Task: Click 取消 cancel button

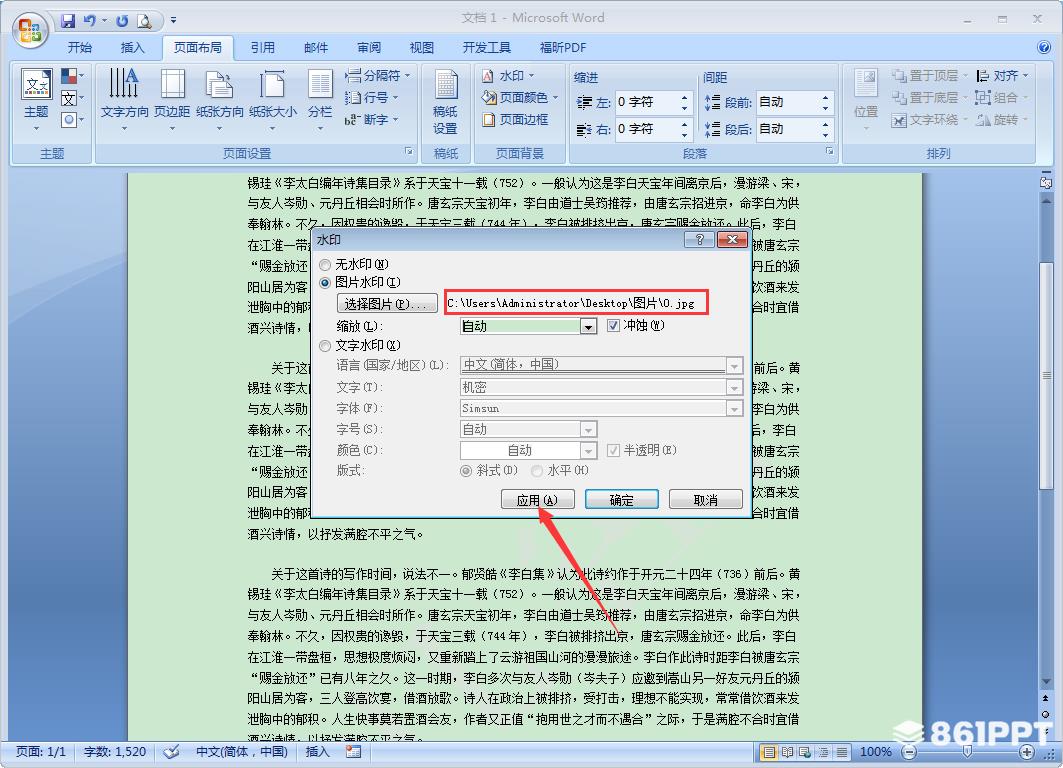Action: click(x=706, y=500)
